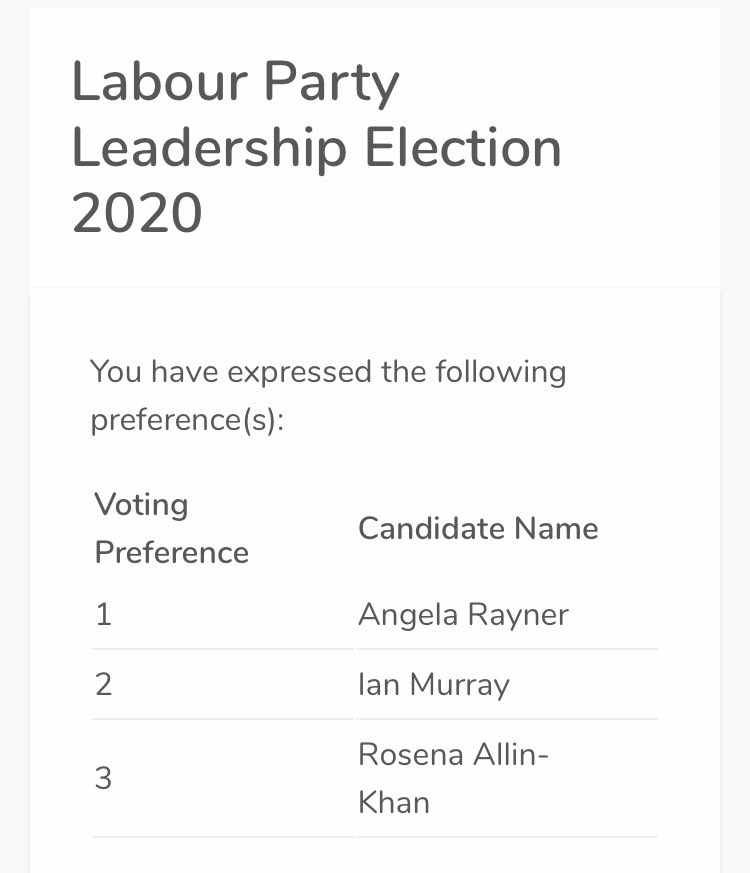The width and height of the screenshot is (750, 873).
Task: Select the Candidate Name column header
Action: 478,528
